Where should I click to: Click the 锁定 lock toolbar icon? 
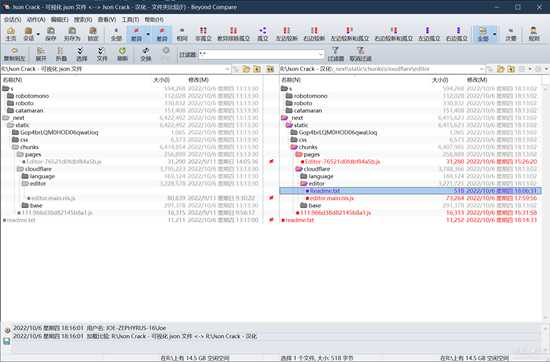click(93, 34)
